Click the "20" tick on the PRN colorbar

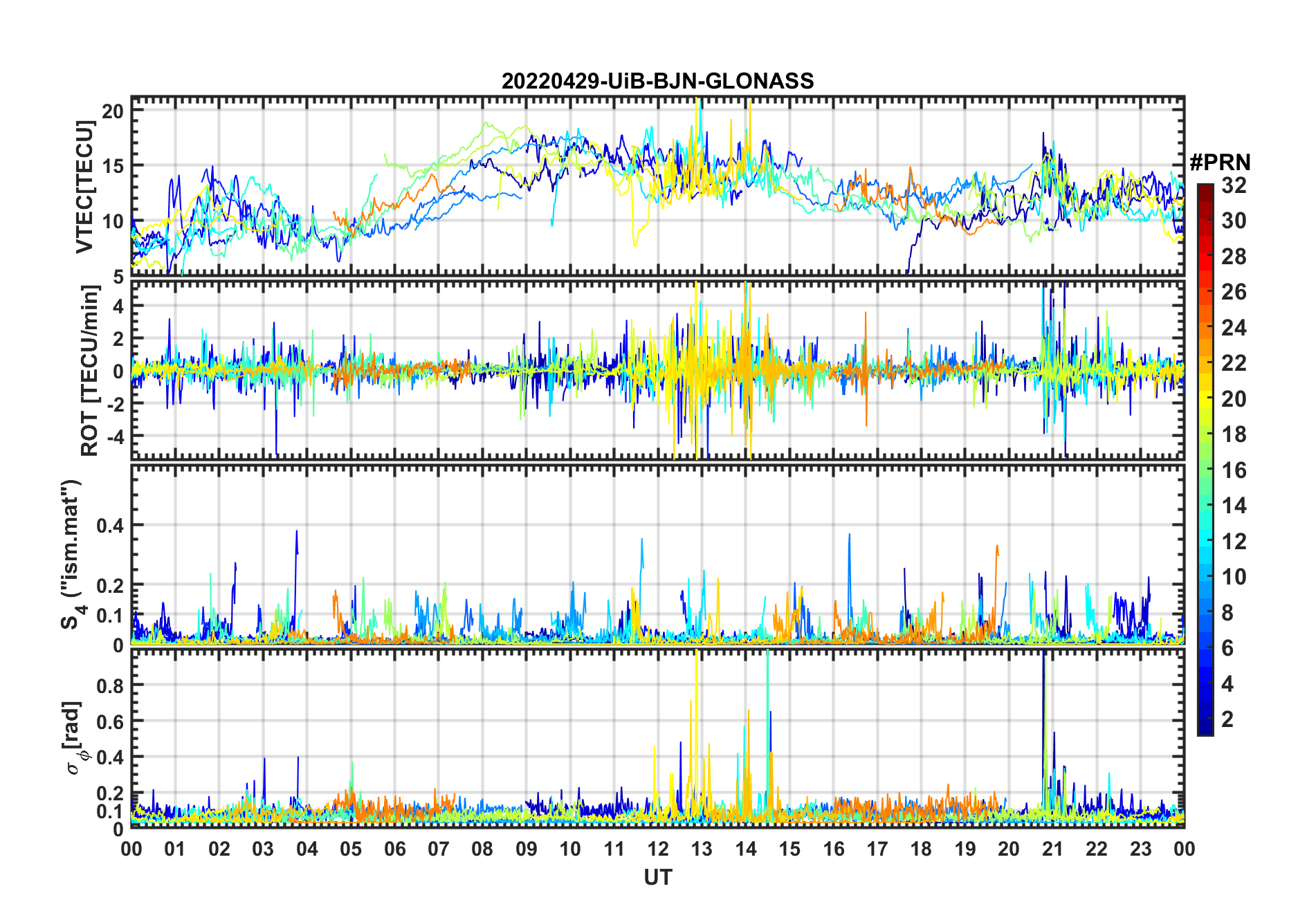click(1234, 398)
